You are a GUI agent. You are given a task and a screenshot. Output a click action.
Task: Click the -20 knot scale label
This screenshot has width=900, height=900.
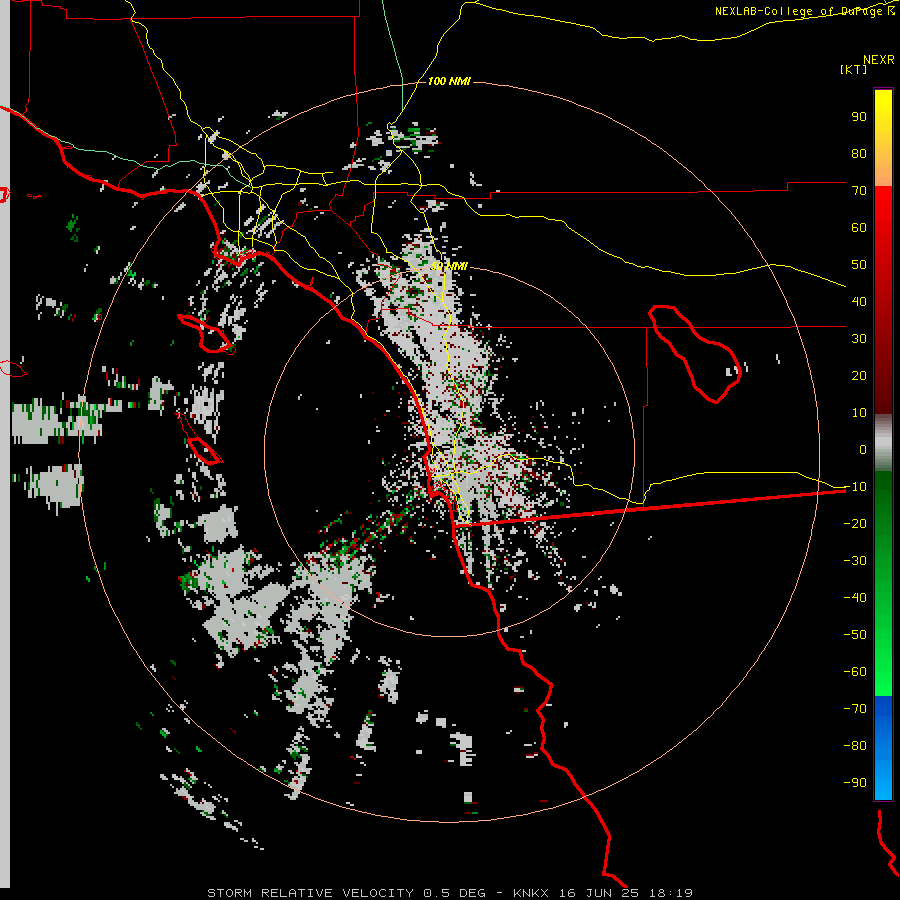855,524
